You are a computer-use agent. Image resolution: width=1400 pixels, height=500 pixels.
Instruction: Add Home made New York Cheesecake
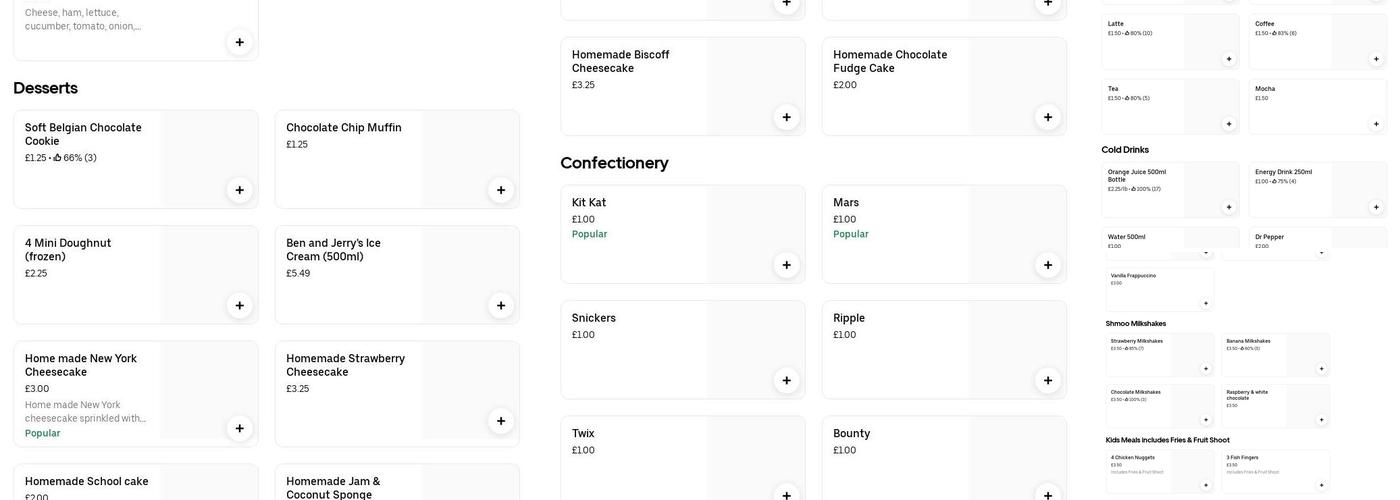coord(239,429)
